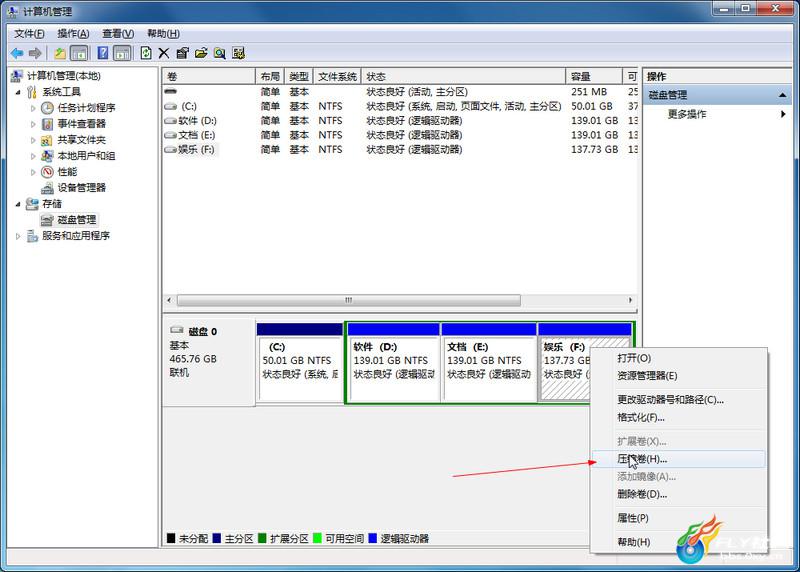Screen dimensions: 800x572
Task: Choose 打开(O) in context menu
Action: (x=678, y=358)
